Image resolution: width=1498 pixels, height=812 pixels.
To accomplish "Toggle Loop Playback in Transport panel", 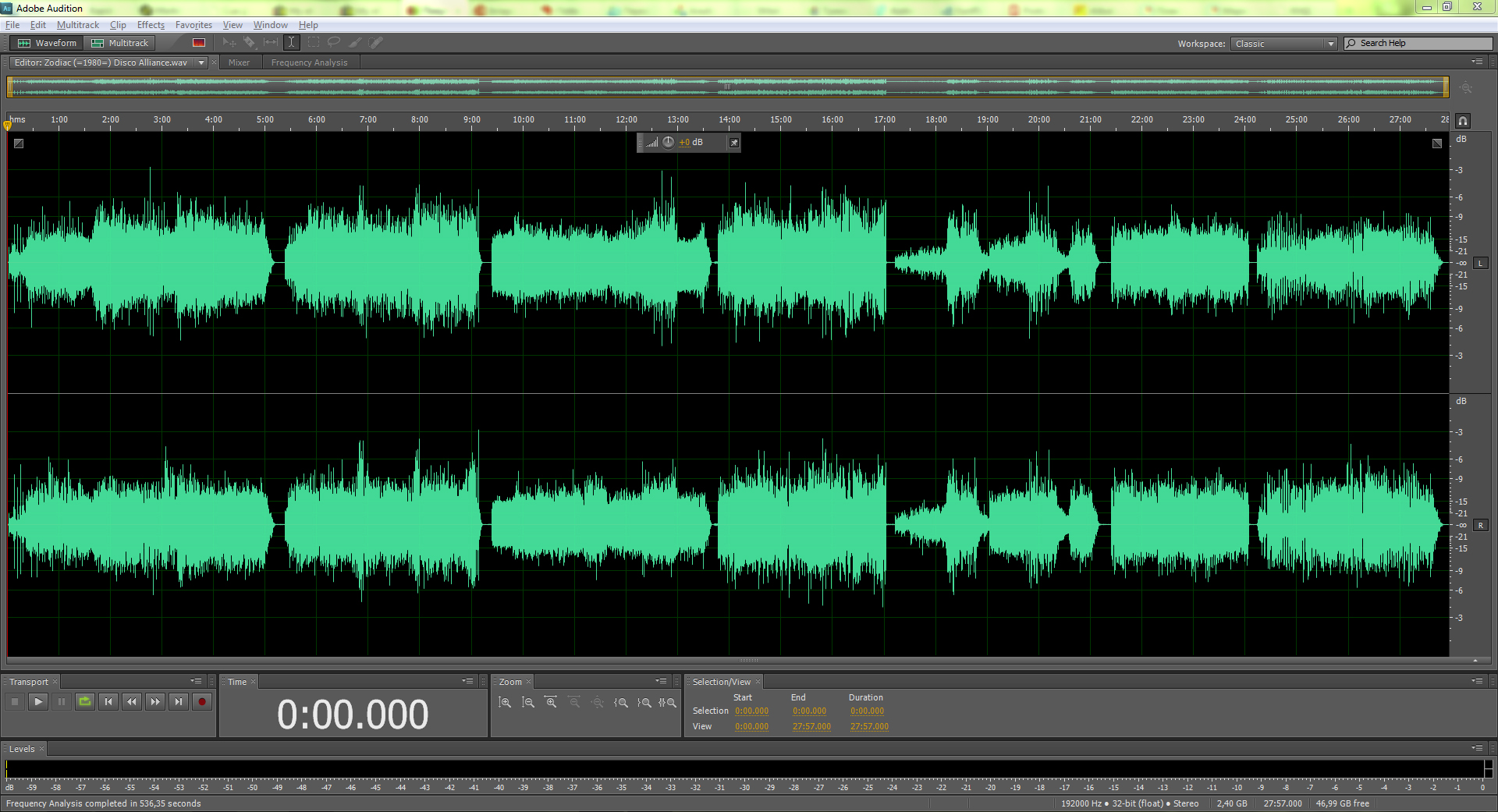I will tap(85, 702).
